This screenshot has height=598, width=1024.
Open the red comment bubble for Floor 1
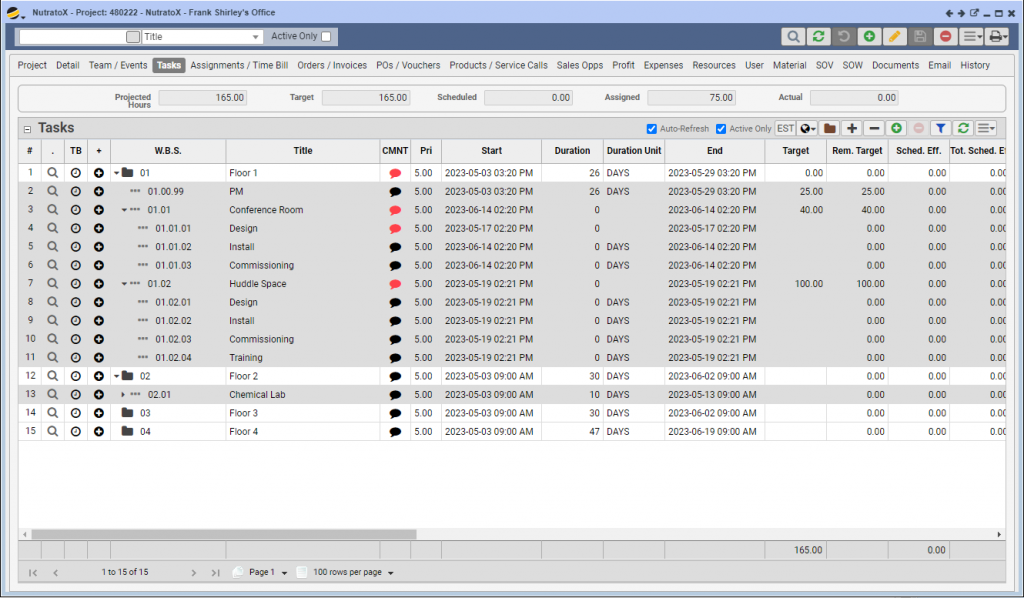coord(395,173)
